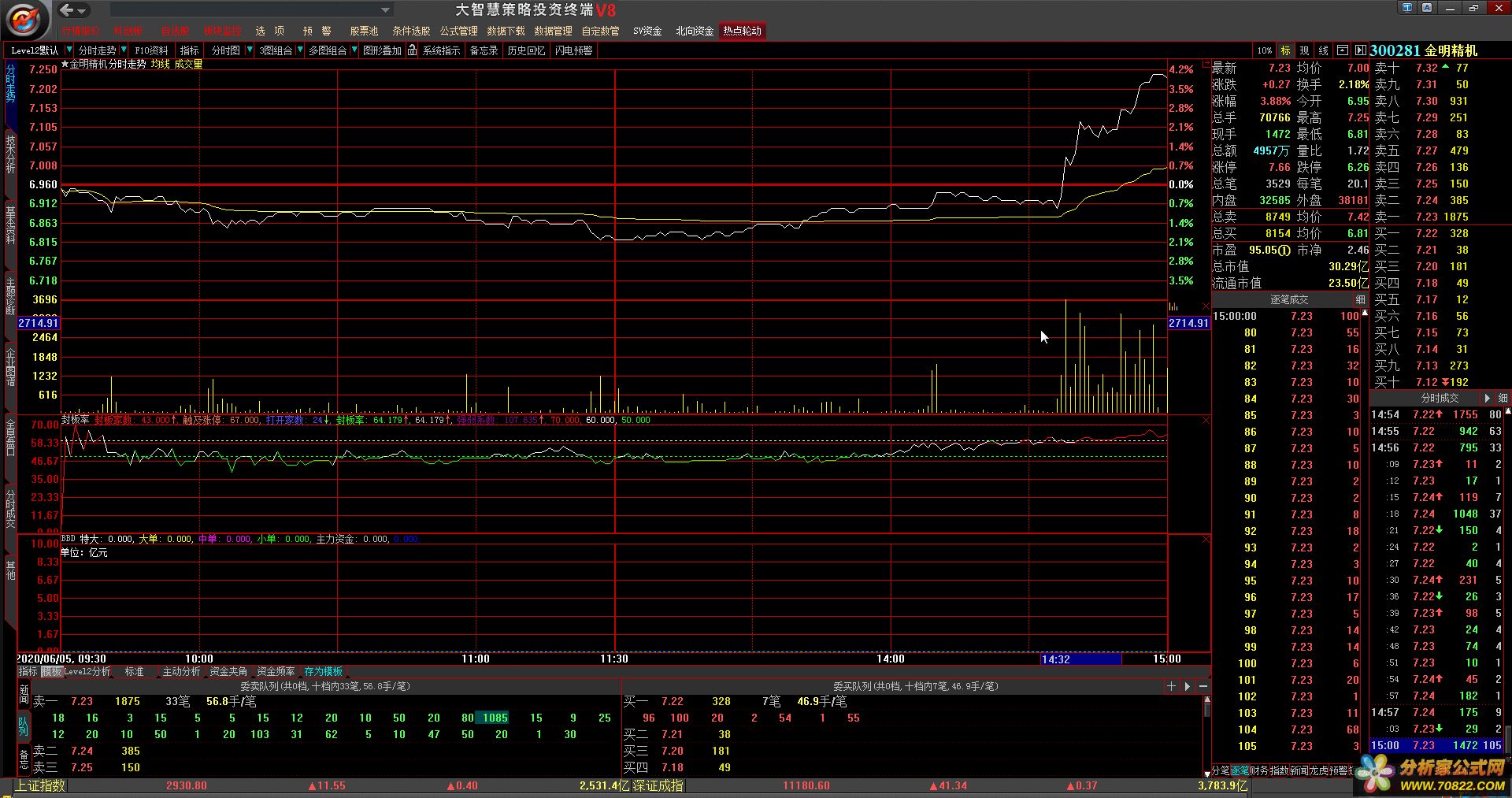Toggle the 线 view mode button

pyautogui.click(x=1324, y=50)
